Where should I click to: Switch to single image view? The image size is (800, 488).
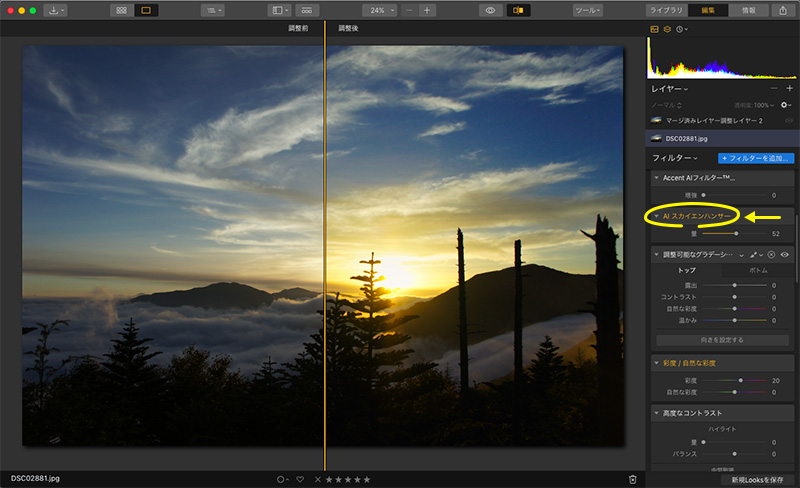click(146, 10)
